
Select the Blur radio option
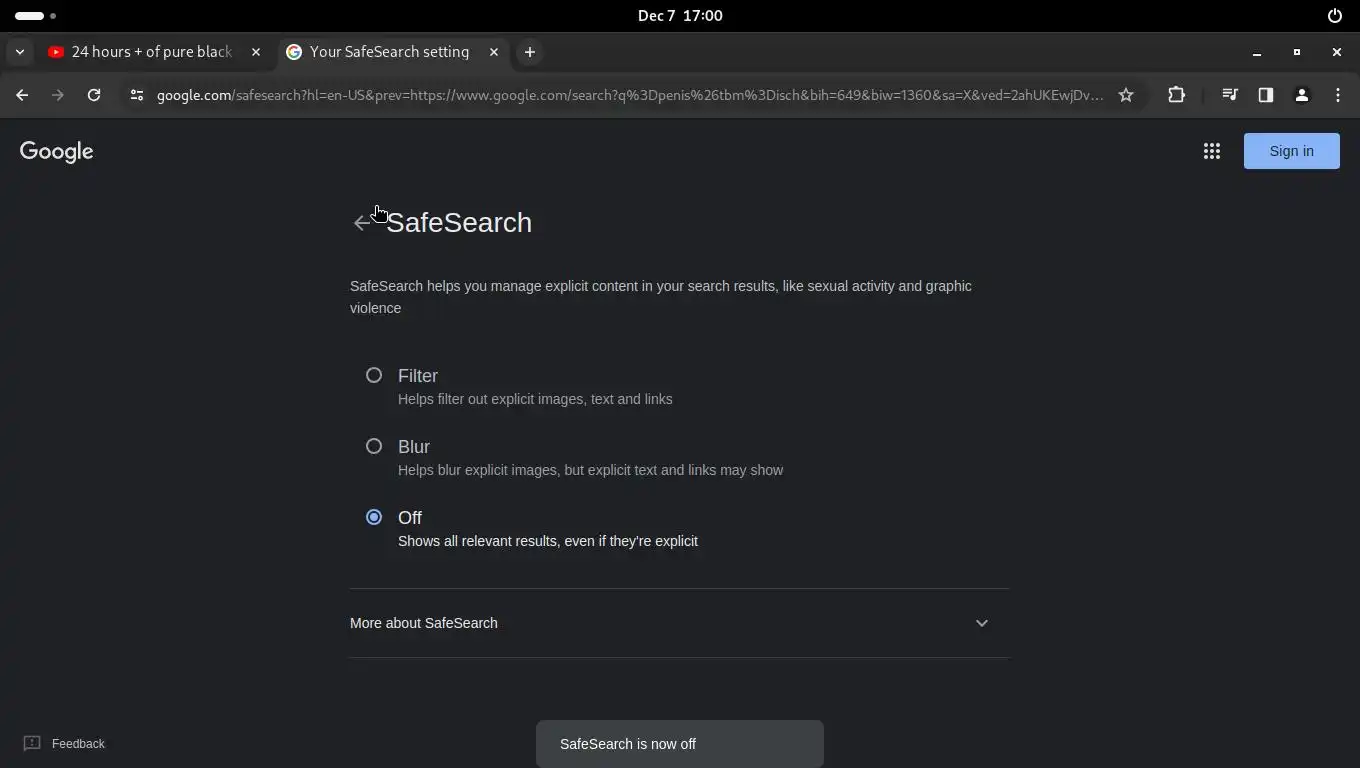tap(374, 446)
